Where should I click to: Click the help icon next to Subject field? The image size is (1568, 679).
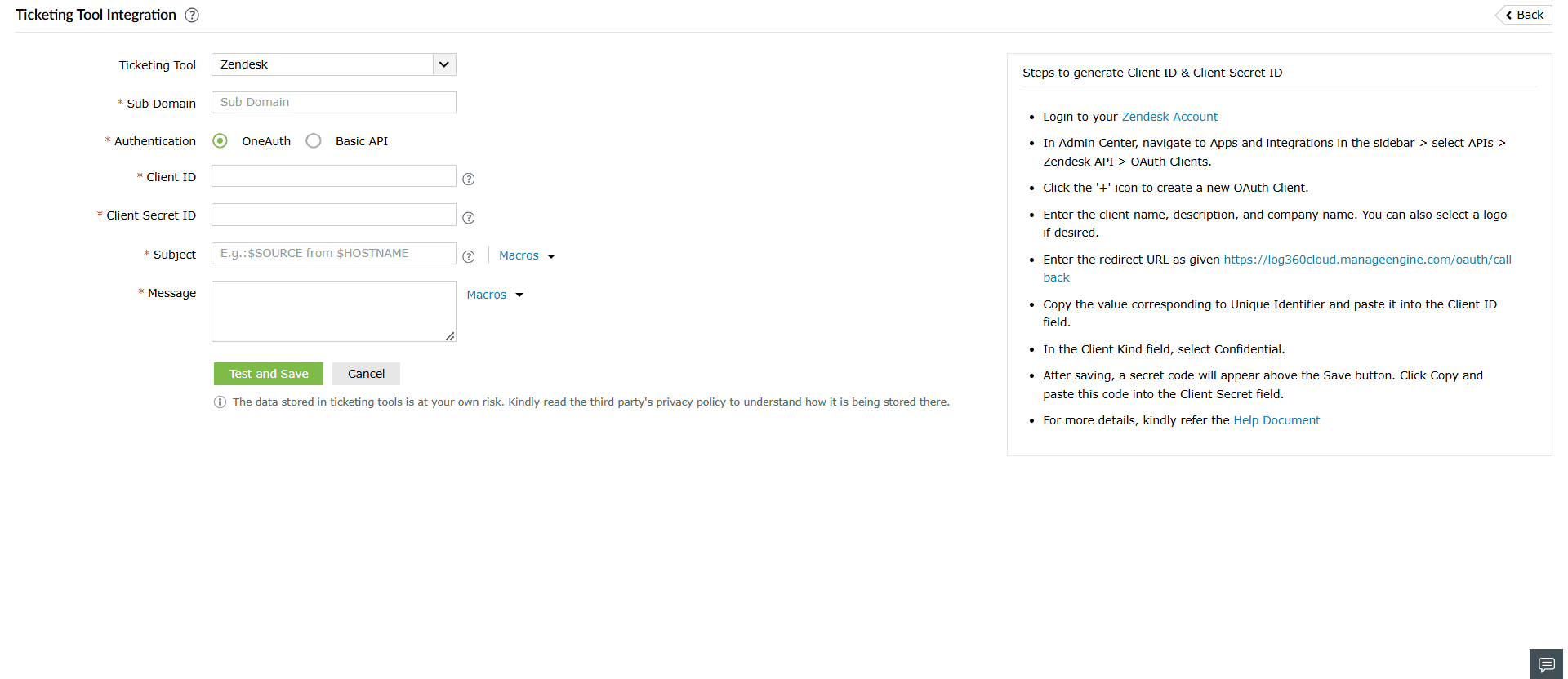click(469, 256)
